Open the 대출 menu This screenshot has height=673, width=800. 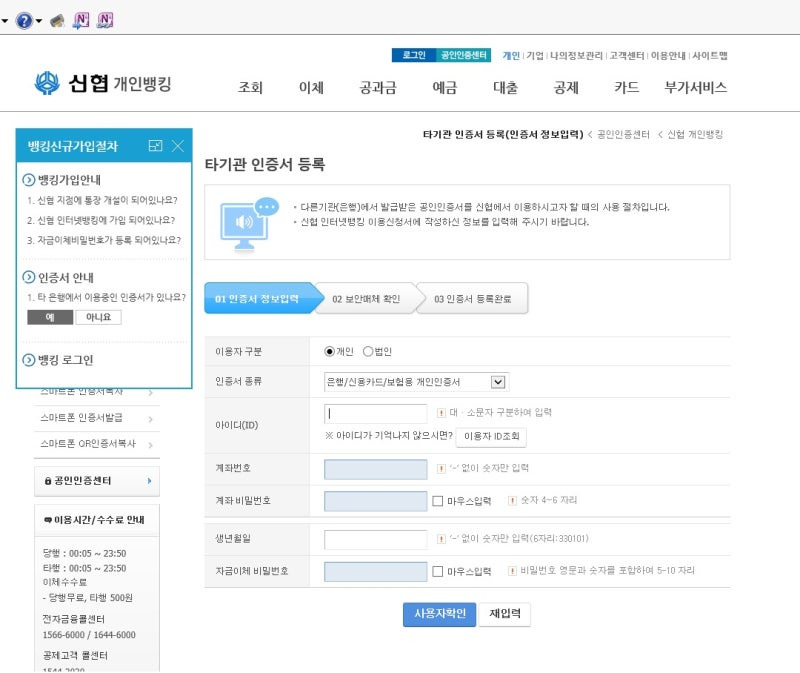pyautogui.click(x=506, y=88)
